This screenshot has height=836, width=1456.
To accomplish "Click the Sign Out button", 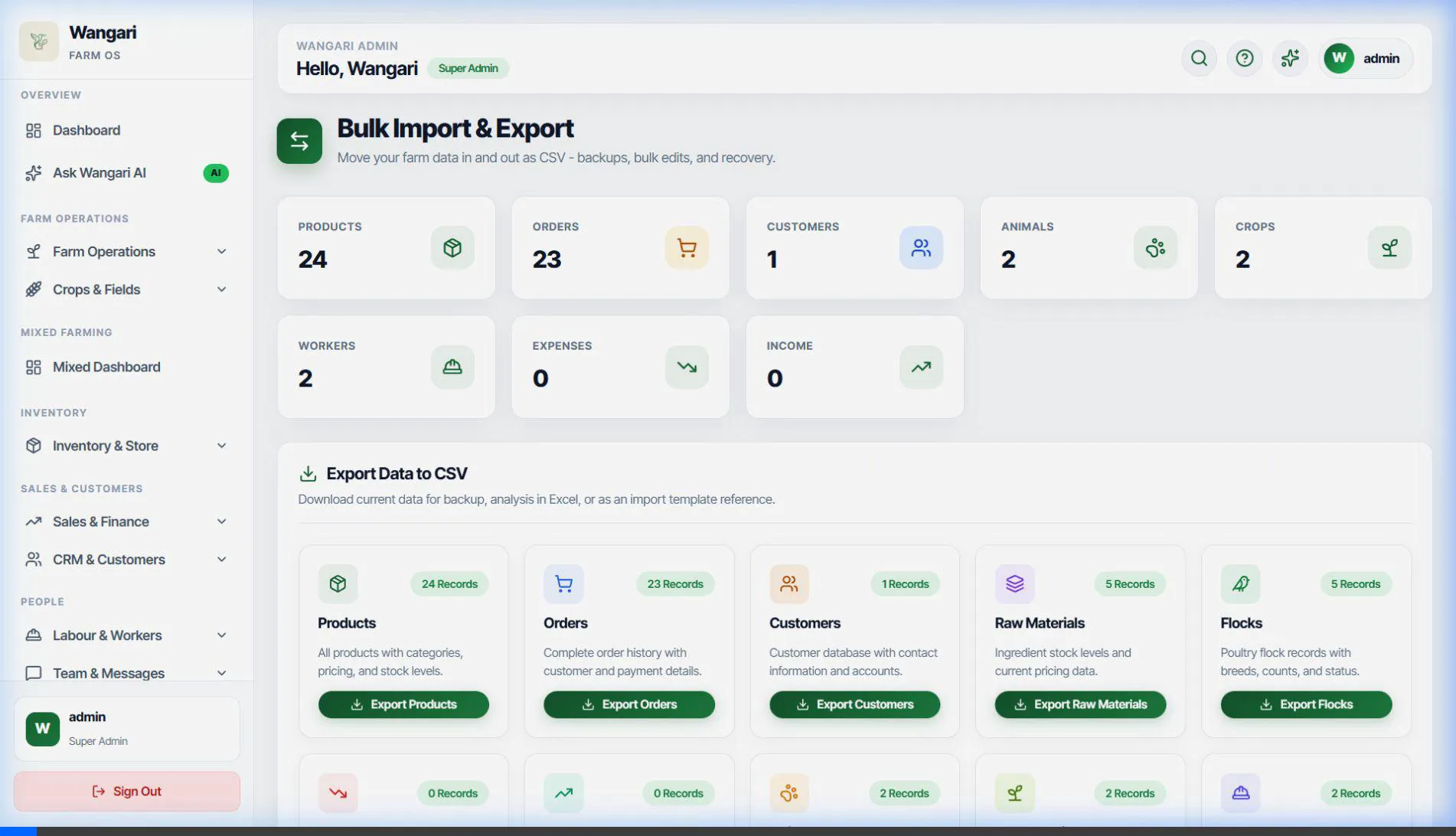I will 126,792.
